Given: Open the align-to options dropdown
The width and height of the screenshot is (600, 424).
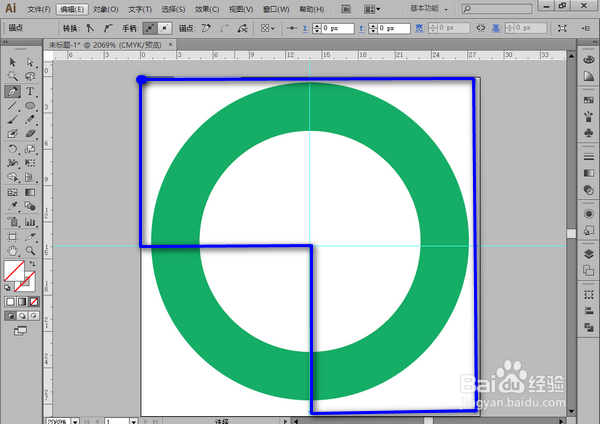Looking at the screenshot, I should coord(267,28).
